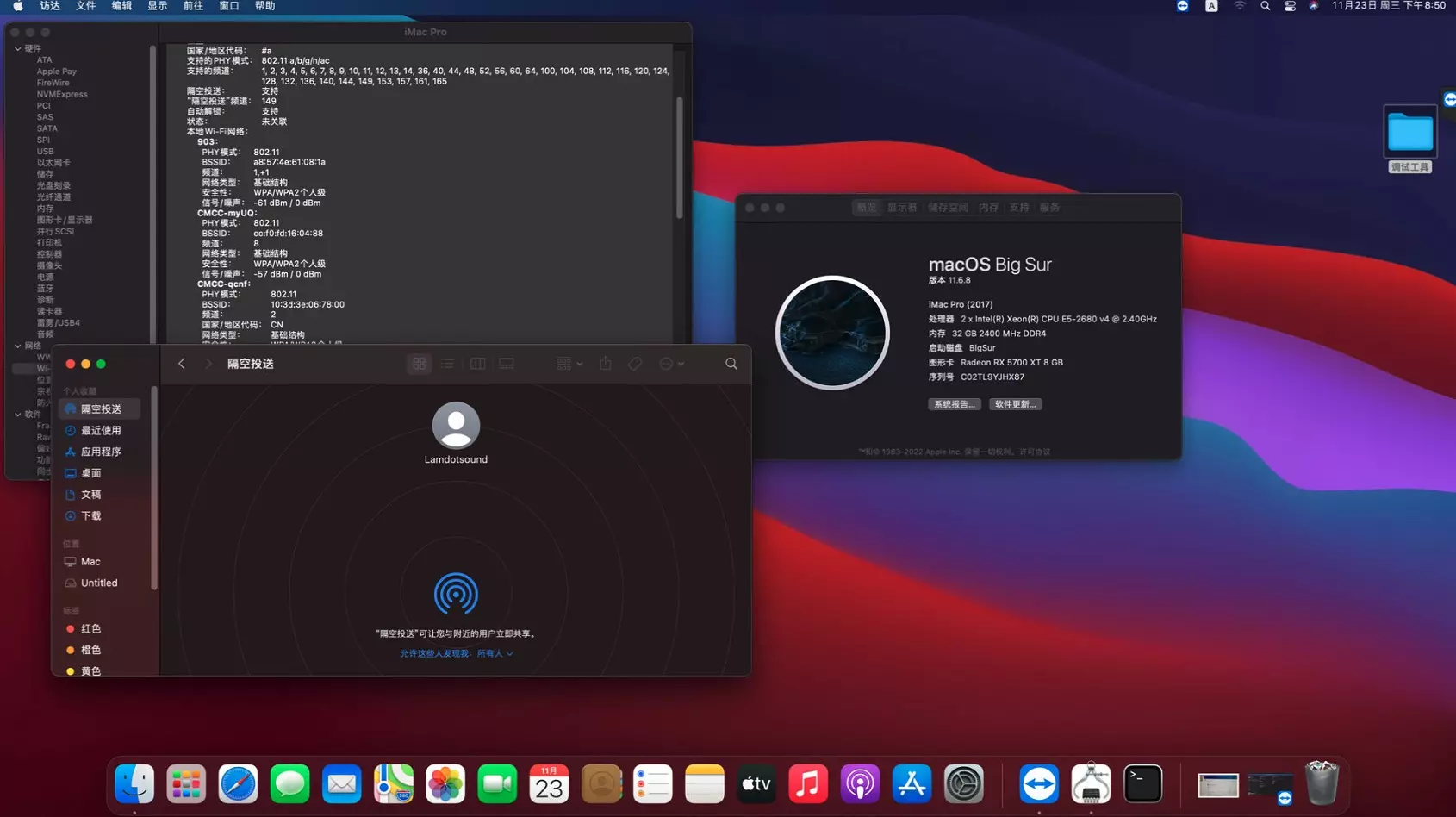Screen dimensions: 1456x817
Task: Click the 软件更新 button
Action: pyautogui.click(x=1016, y=403)
